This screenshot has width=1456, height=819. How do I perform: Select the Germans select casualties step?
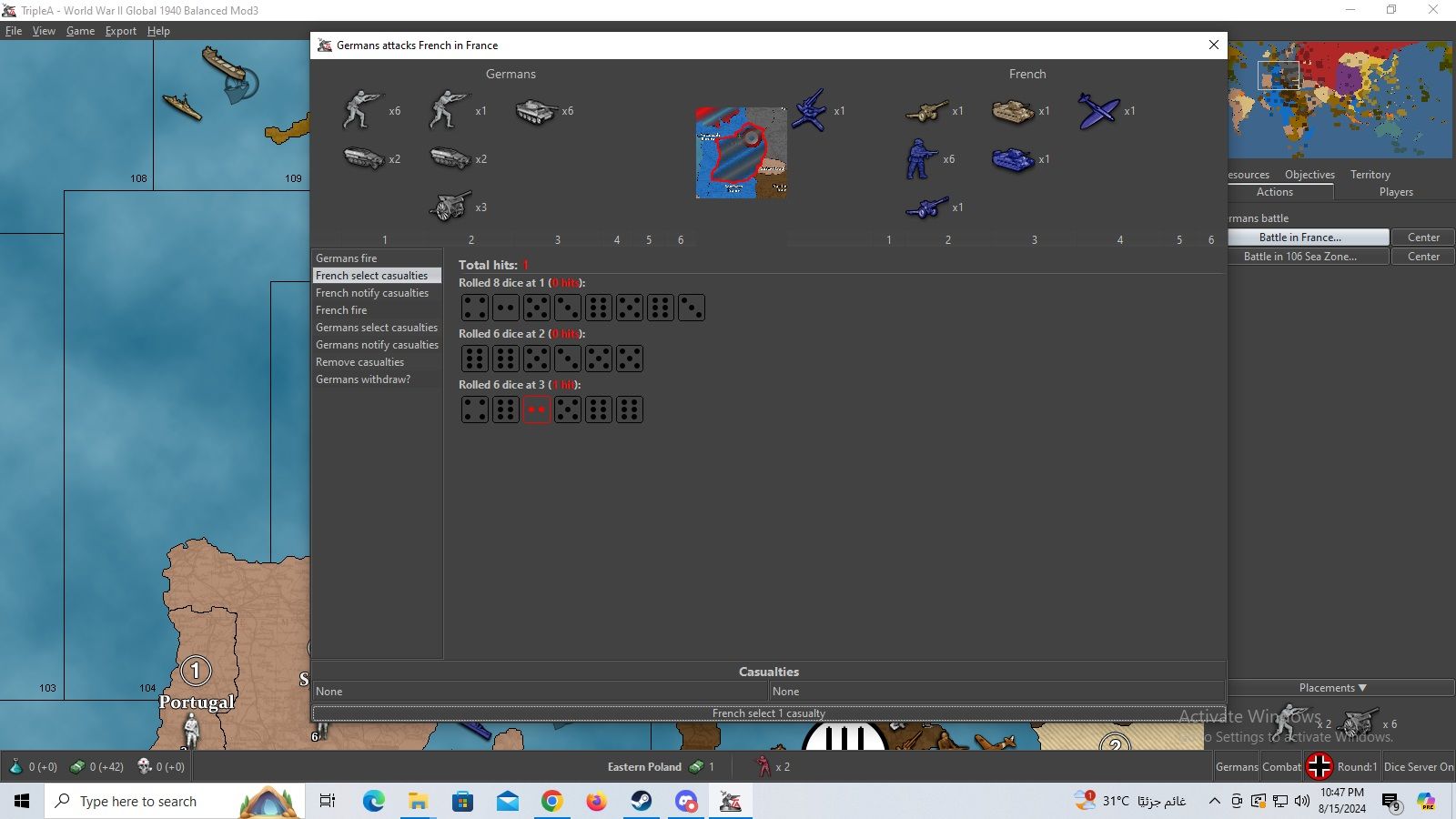pyautogui.click(x=377, y=328)
